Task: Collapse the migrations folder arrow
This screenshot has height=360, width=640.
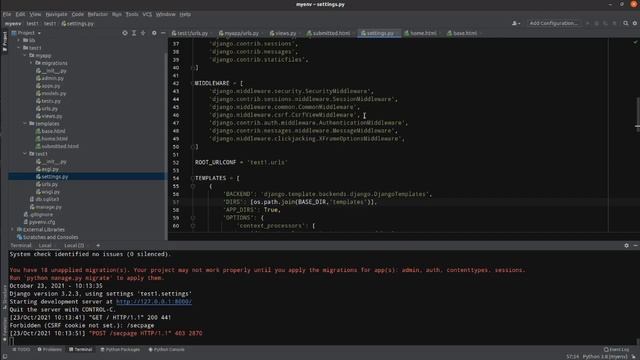Action: tap(31, 63)
